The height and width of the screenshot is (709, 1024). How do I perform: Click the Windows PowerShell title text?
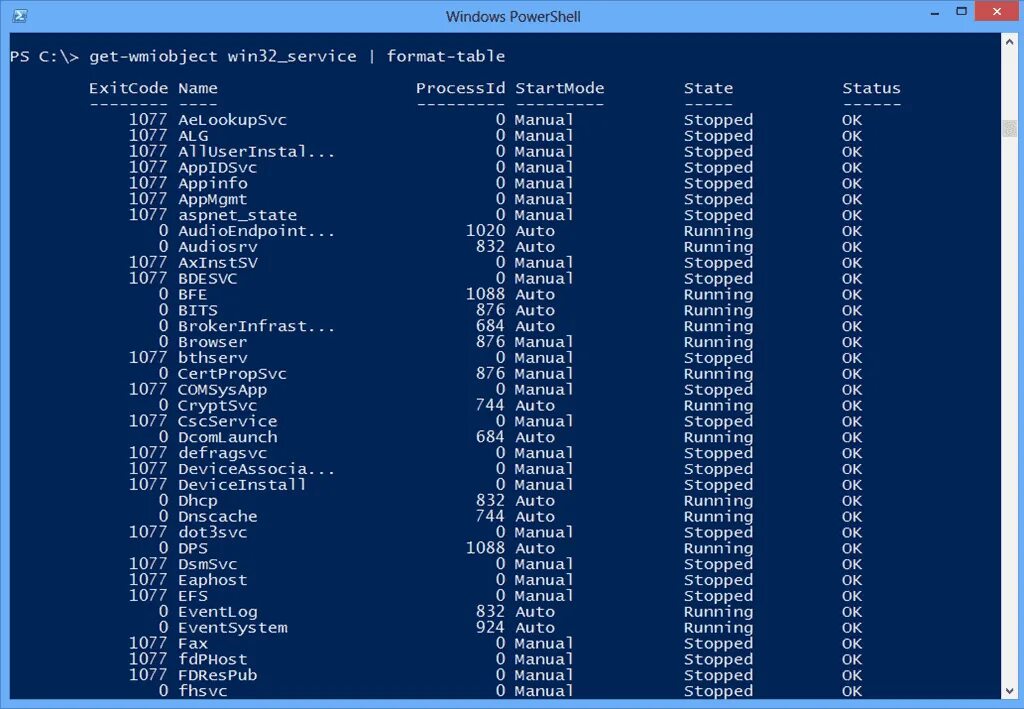[x=513, y=16]
